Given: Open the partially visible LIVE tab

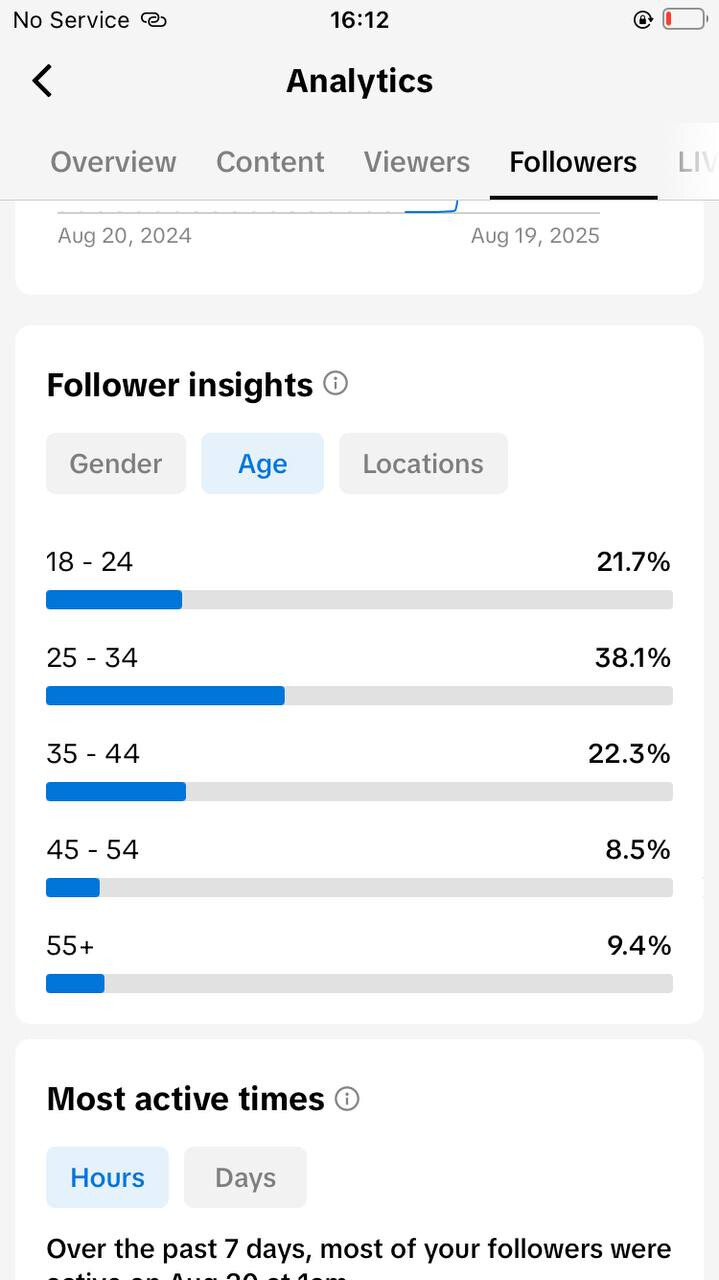Looking at the screenshot, I should [x=696, y=162].
